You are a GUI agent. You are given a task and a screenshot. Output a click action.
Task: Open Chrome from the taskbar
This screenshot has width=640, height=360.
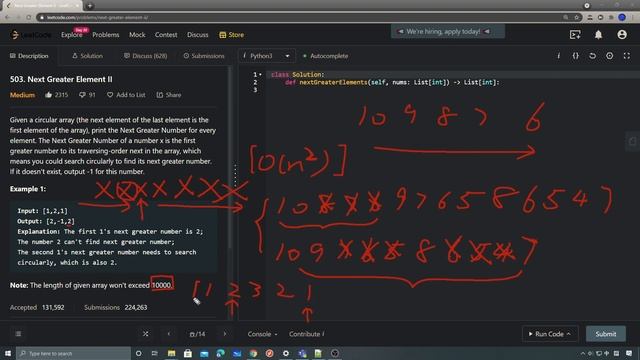point(253,353)
